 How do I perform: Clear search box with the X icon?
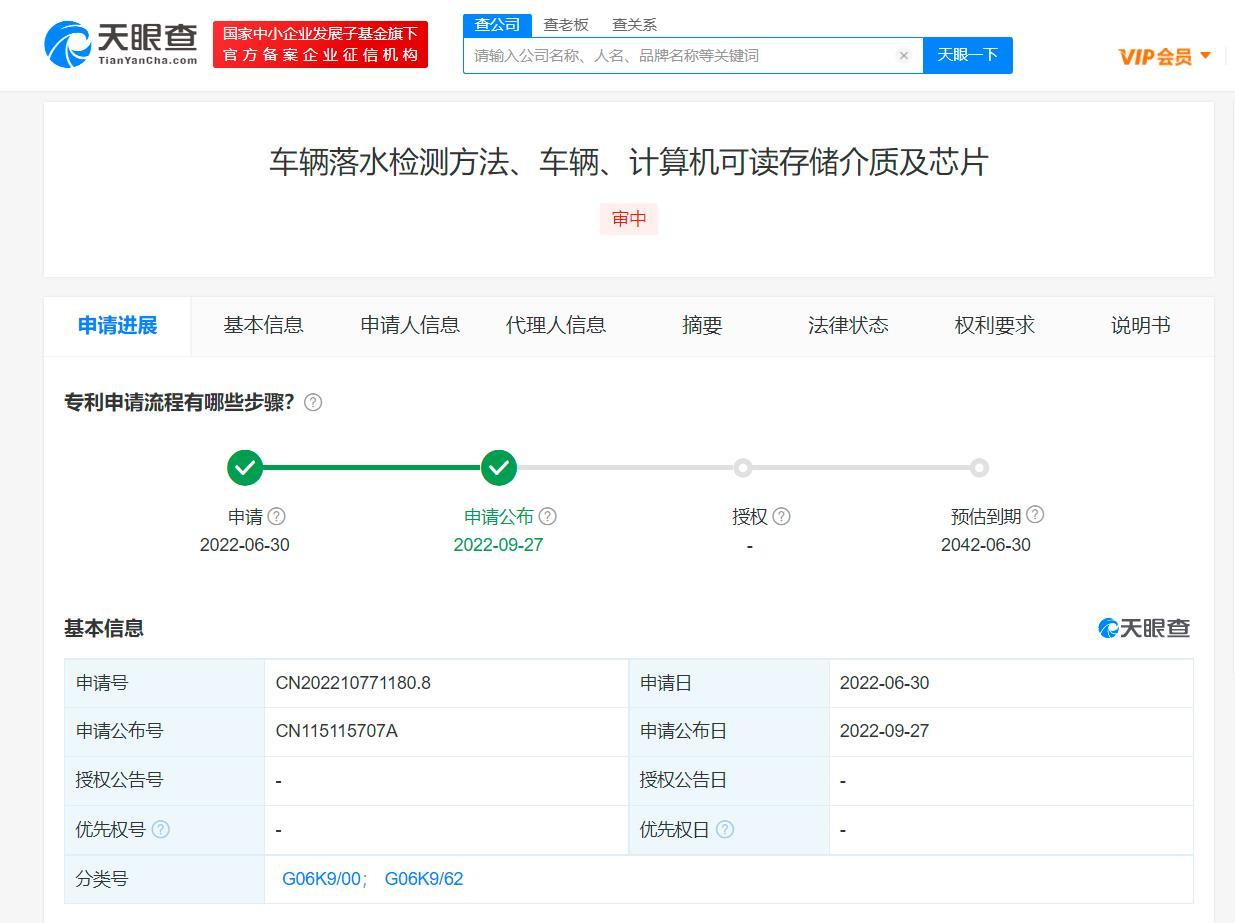[x=904, y=56]
